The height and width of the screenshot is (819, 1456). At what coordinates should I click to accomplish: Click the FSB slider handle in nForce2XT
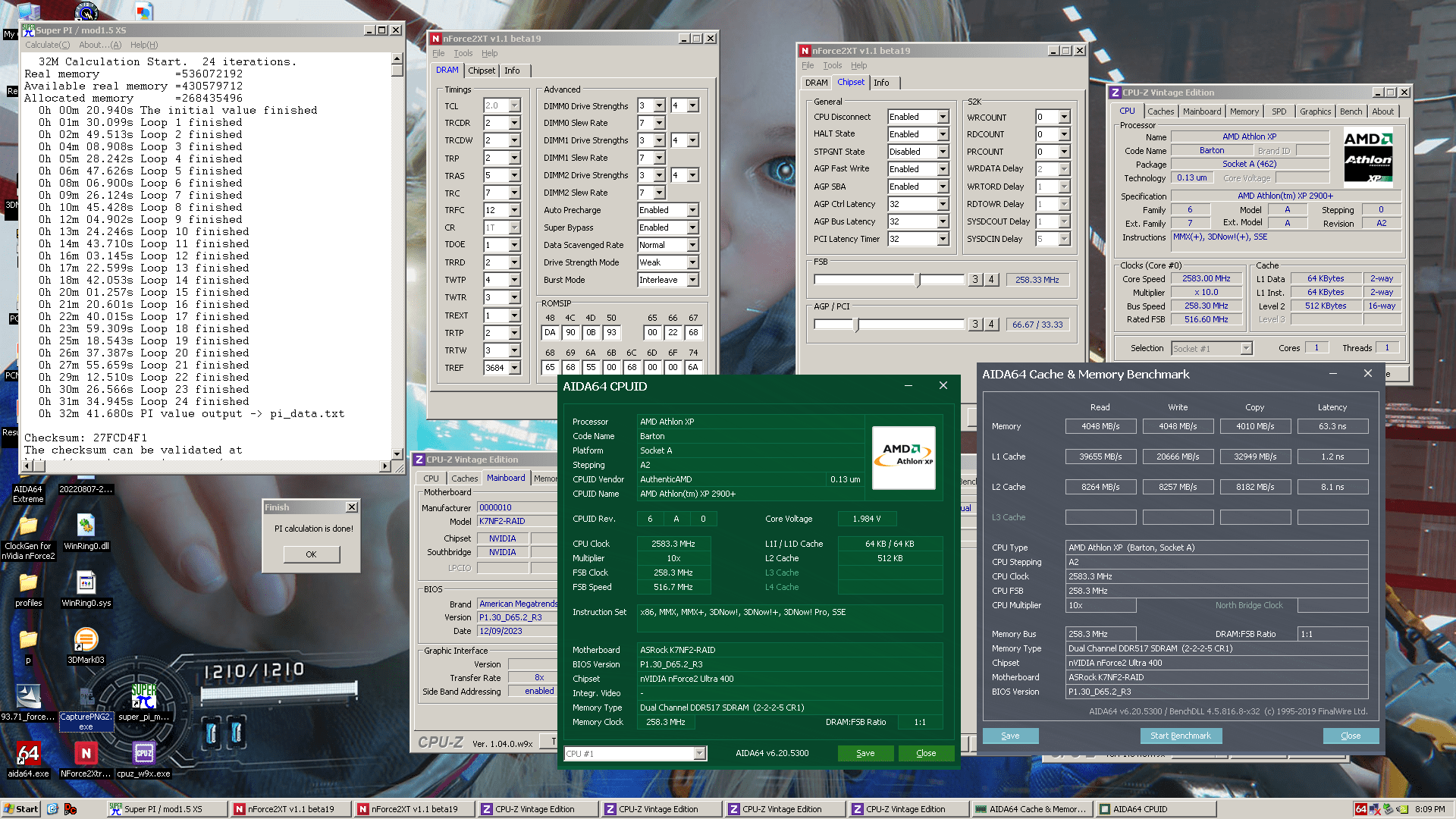918,281
